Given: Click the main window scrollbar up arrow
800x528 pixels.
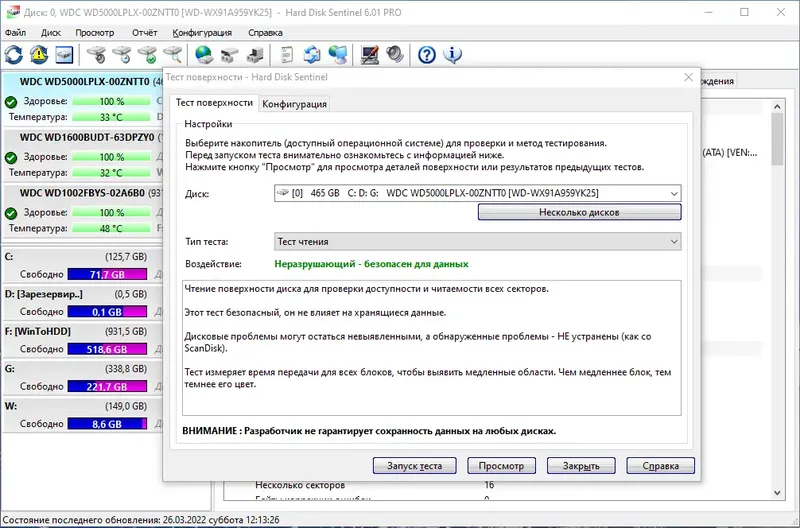Looking at the screenshot, I should (777, 107).
